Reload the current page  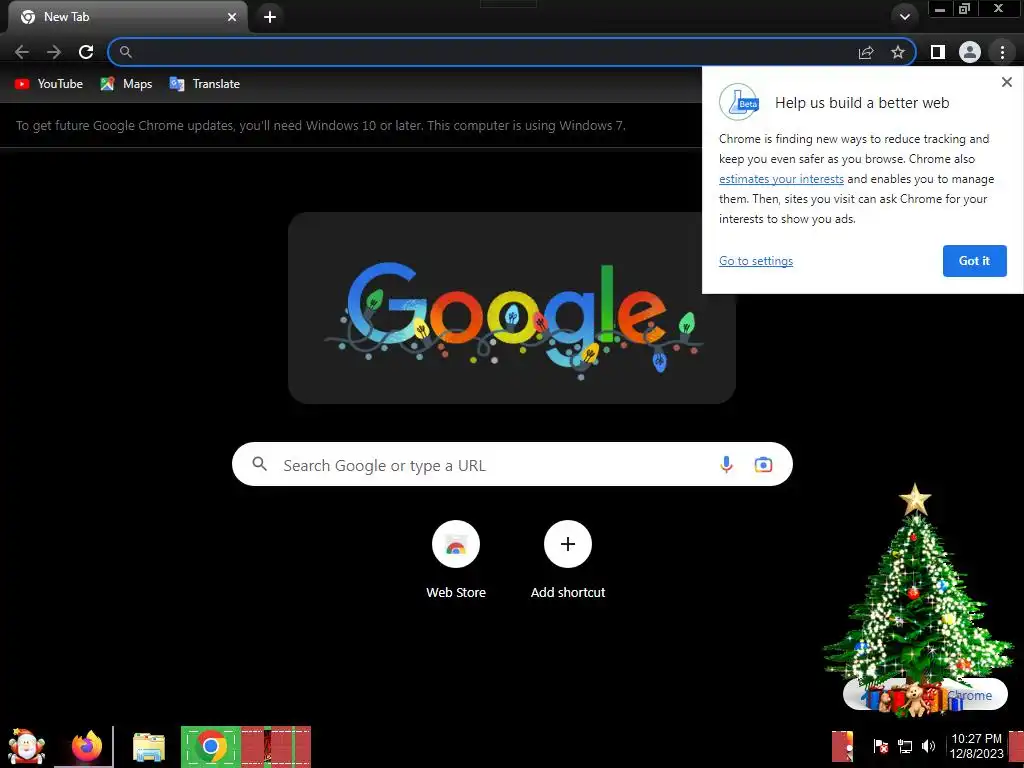[86, 52]
